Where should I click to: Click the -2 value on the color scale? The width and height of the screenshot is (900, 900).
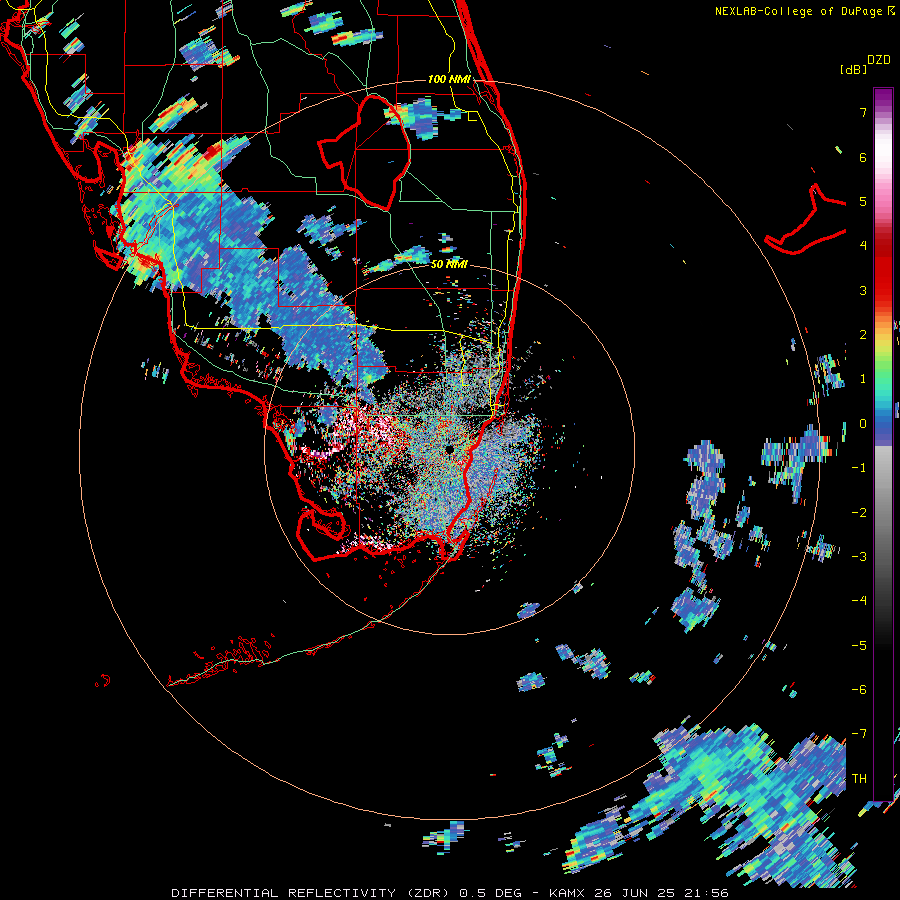coord(859,512)
